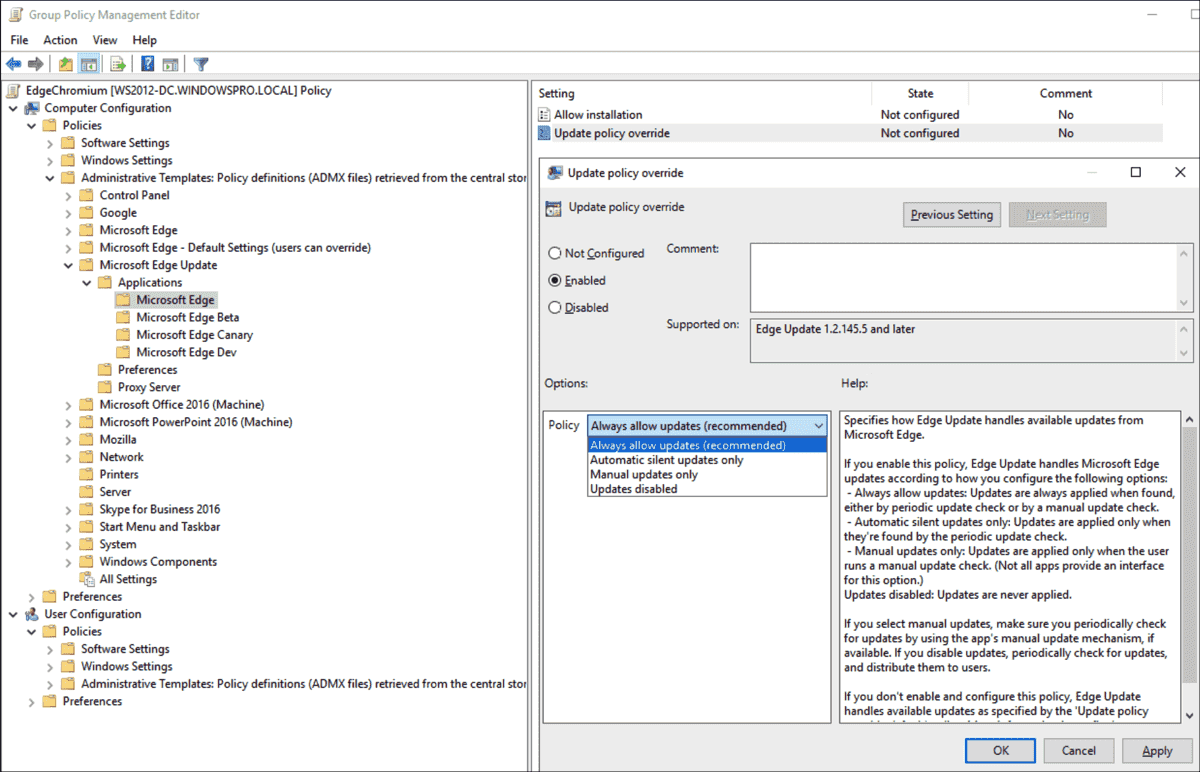The width and height of the screenshot is (1200, 772).
Task: Open the Action menu
Action: 60,40
